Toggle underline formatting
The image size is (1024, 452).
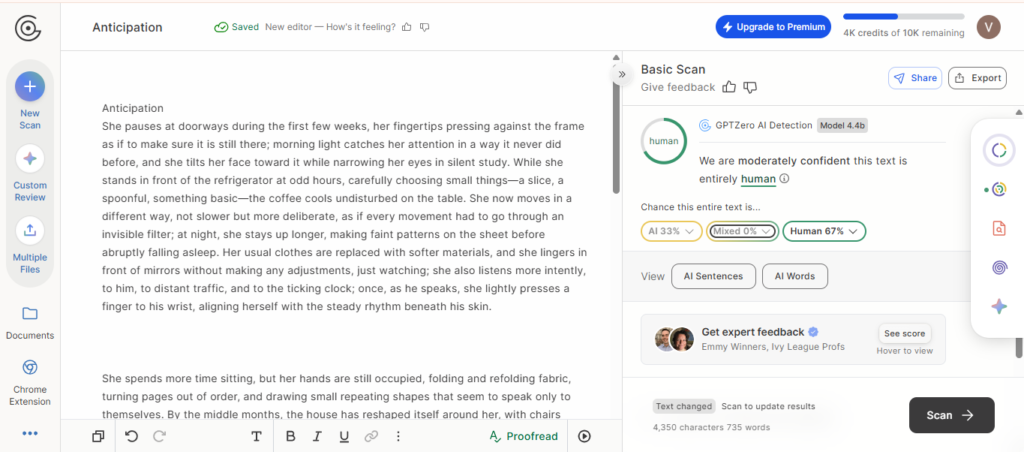[344, 436]
